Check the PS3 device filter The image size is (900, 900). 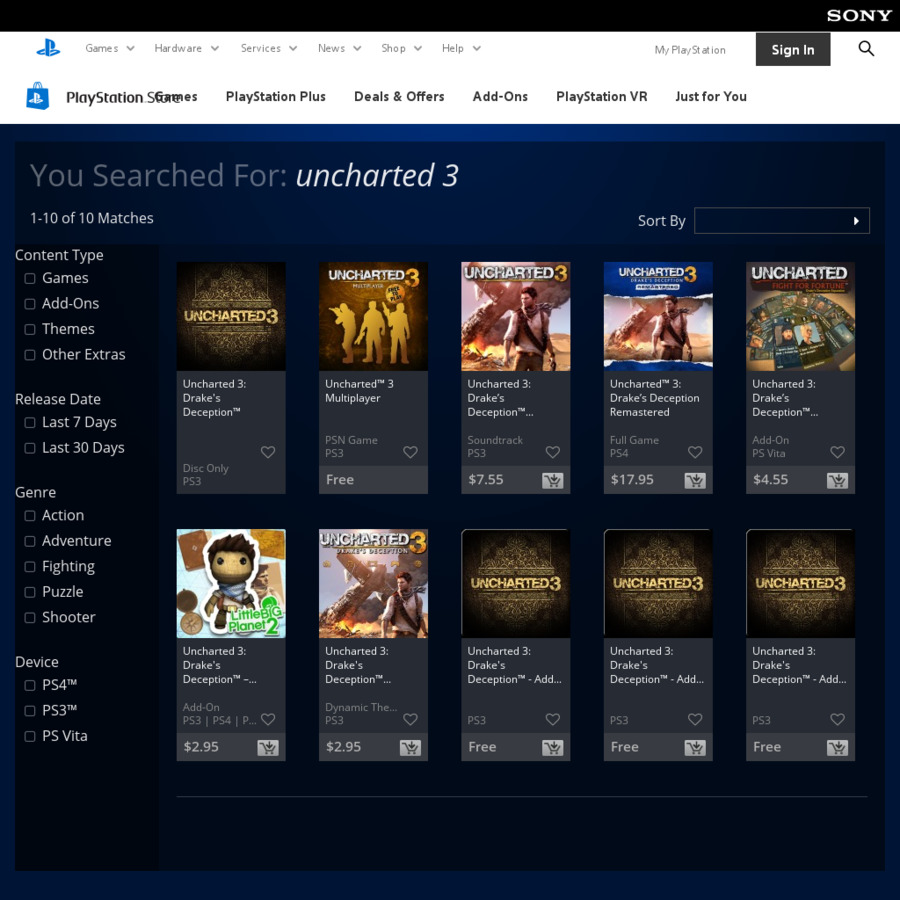pos(30,711)
